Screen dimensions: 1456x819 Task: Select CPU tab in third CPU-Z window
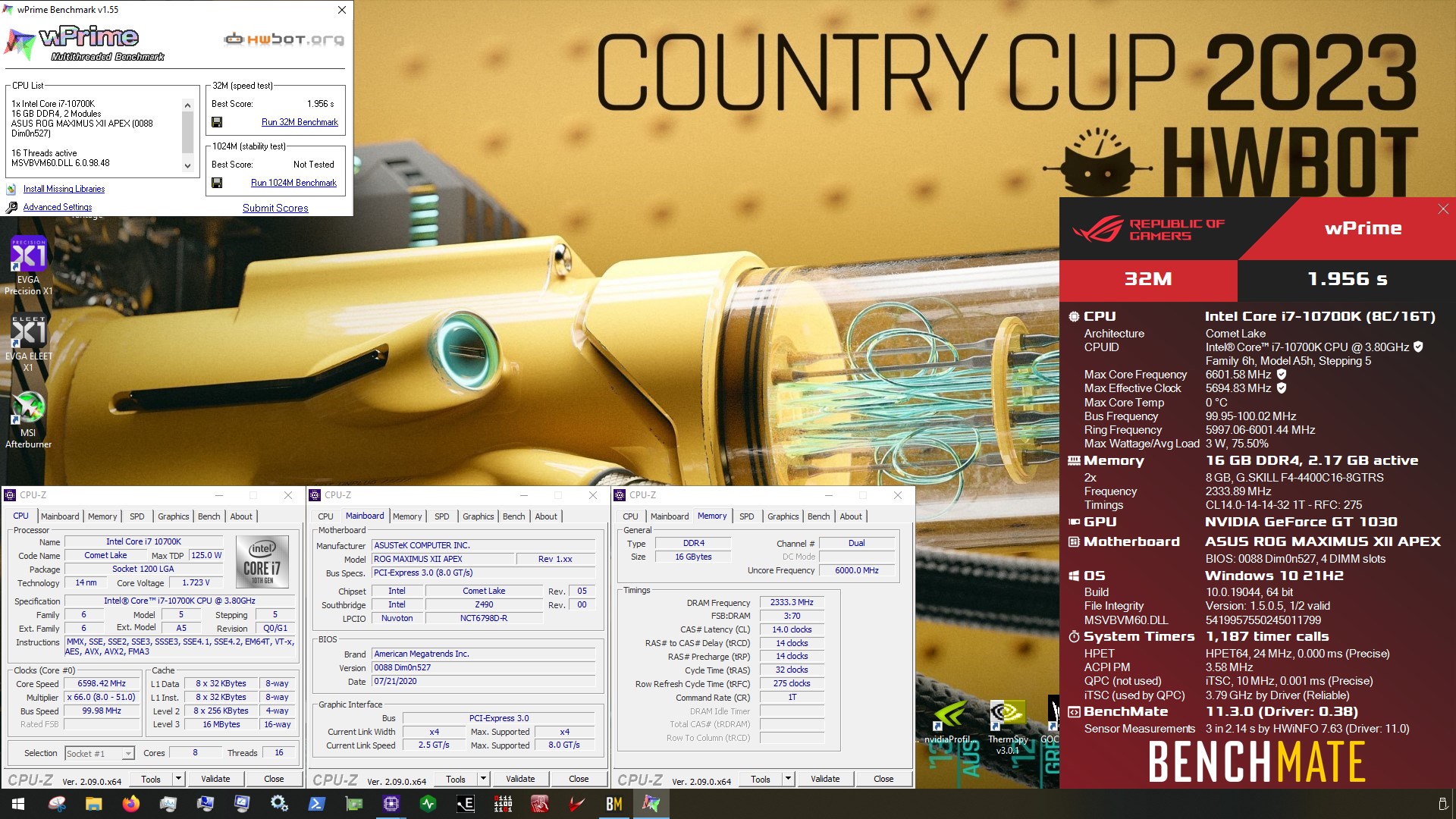coord(630,516)
